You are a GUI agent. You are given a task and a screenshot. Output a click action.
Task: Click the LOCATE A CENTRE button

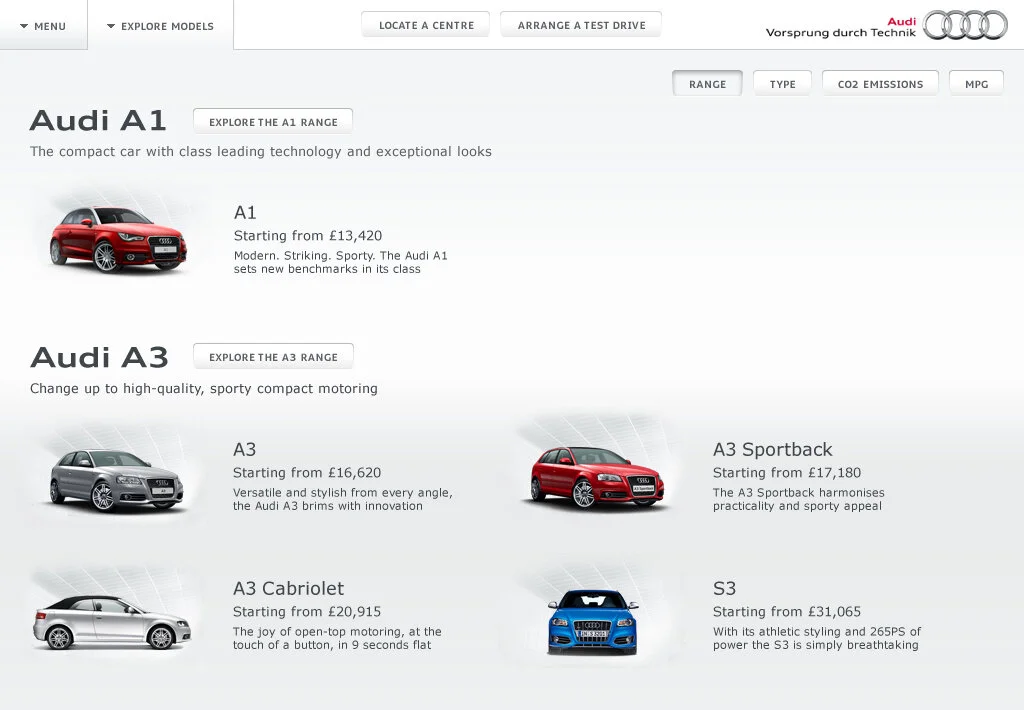[426, 25]
